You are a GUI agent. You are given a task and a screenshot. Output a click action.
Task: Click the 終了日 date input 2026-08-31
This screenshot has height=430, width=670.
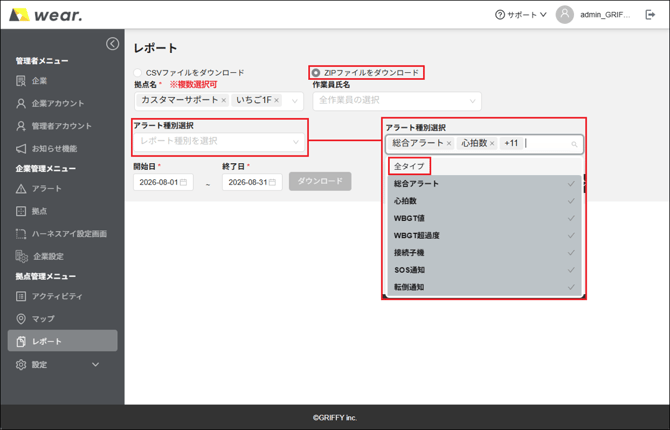tap(252, 182)
